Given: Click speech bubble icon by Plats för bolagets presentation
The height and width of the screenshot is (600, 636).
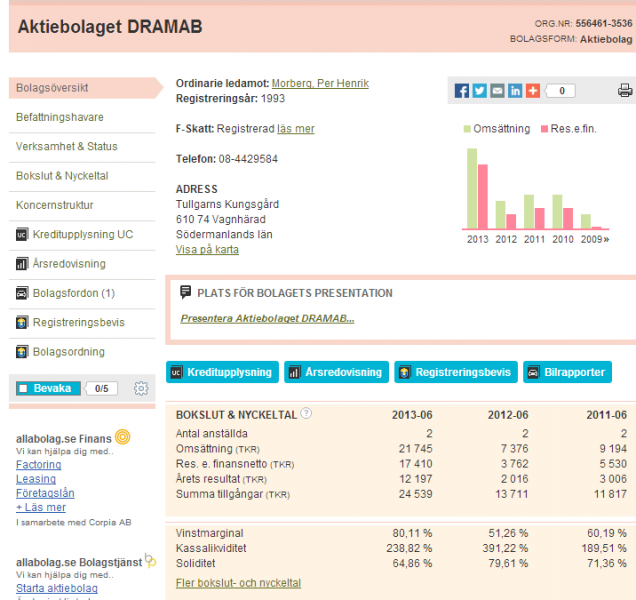Looking at the screenshot, I should 185,292.
